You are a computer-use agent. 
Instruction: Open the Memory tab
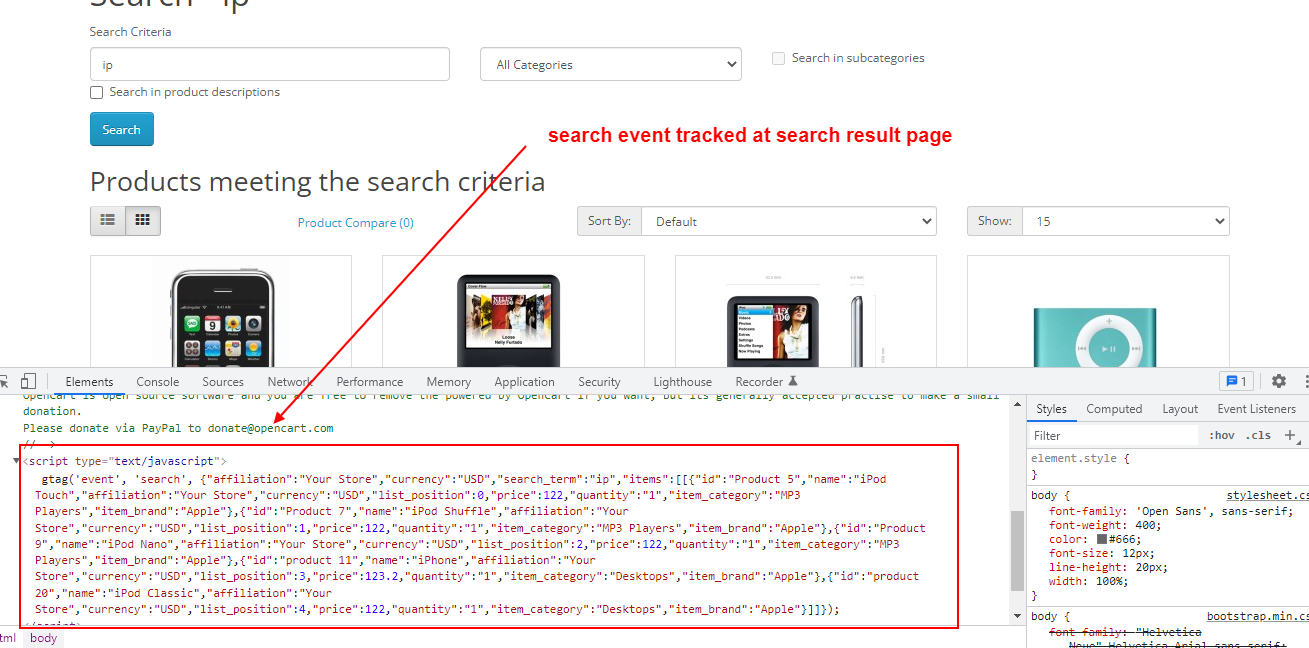click(x=448, y=382)
